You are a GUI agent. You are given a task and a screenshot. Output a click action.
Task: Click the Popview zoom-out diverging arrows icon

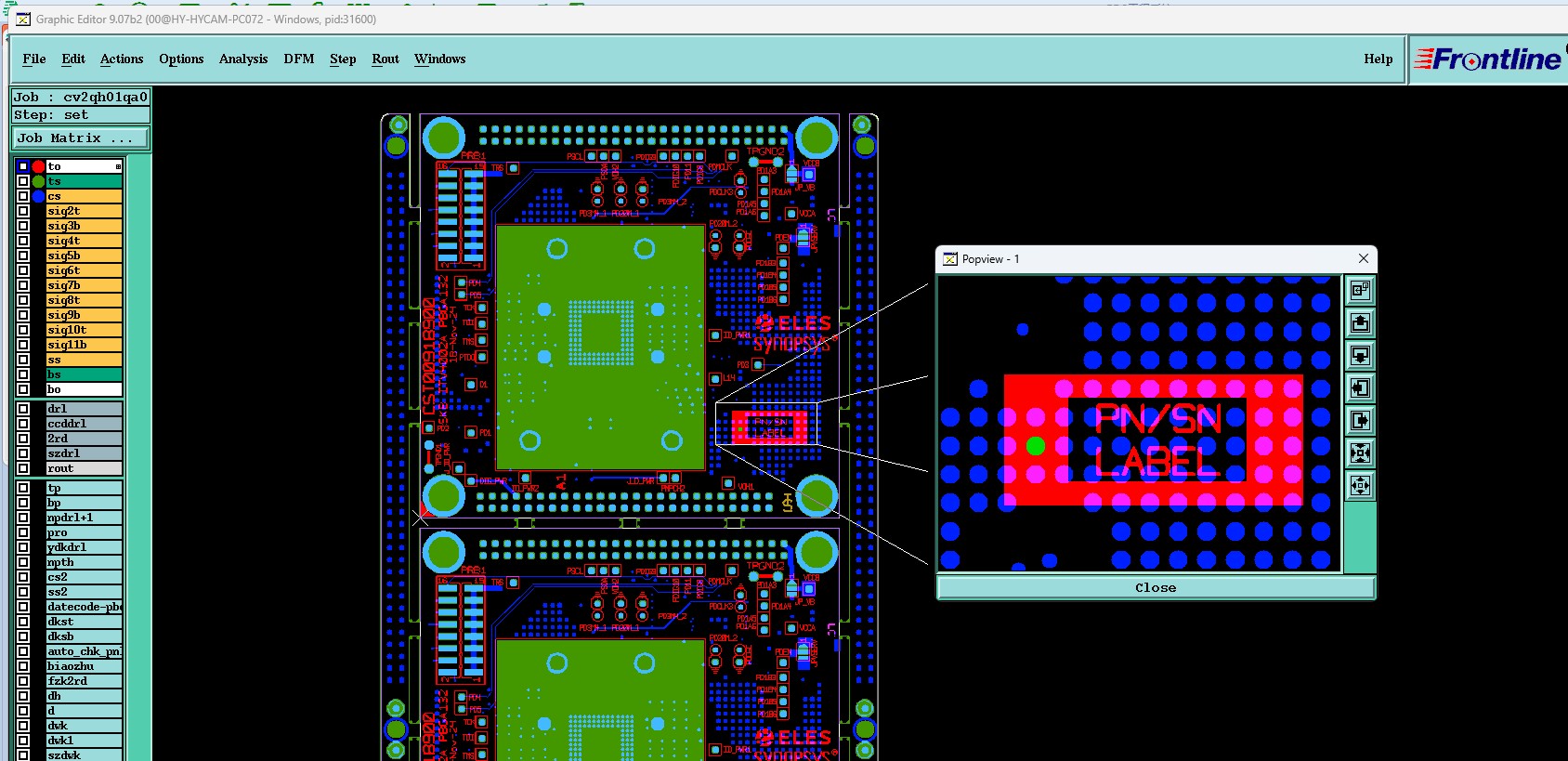click(x=1360, y=486)
